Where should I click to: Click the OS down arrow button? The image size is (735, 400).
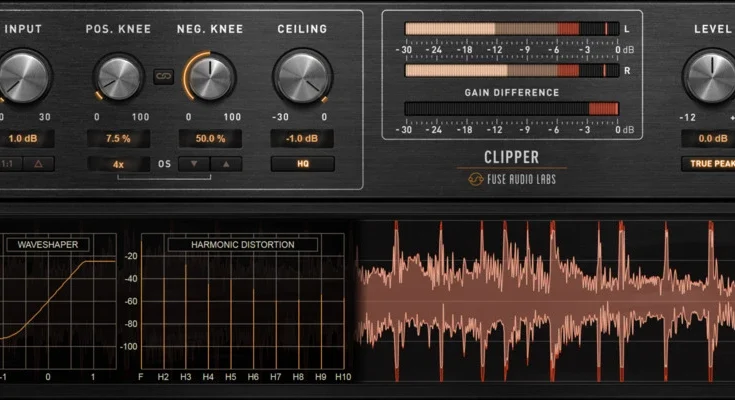(194, 163)
